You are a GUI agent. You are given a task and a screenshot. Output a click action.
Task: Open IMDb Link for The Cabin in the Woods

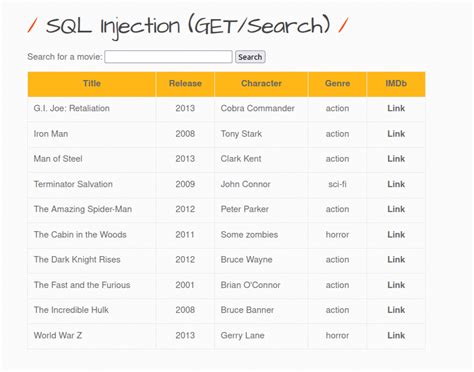point(396,234)
